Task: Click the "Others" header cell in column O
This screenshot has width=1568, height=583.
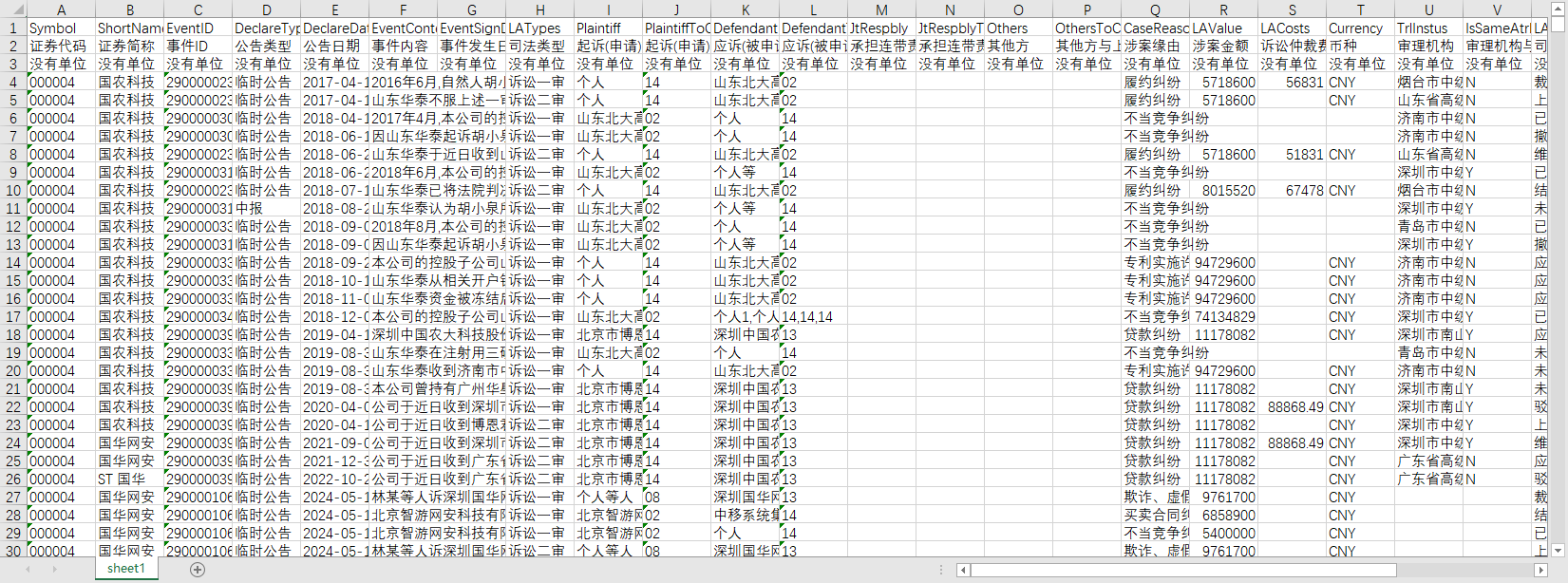Action: (1018, 28)
